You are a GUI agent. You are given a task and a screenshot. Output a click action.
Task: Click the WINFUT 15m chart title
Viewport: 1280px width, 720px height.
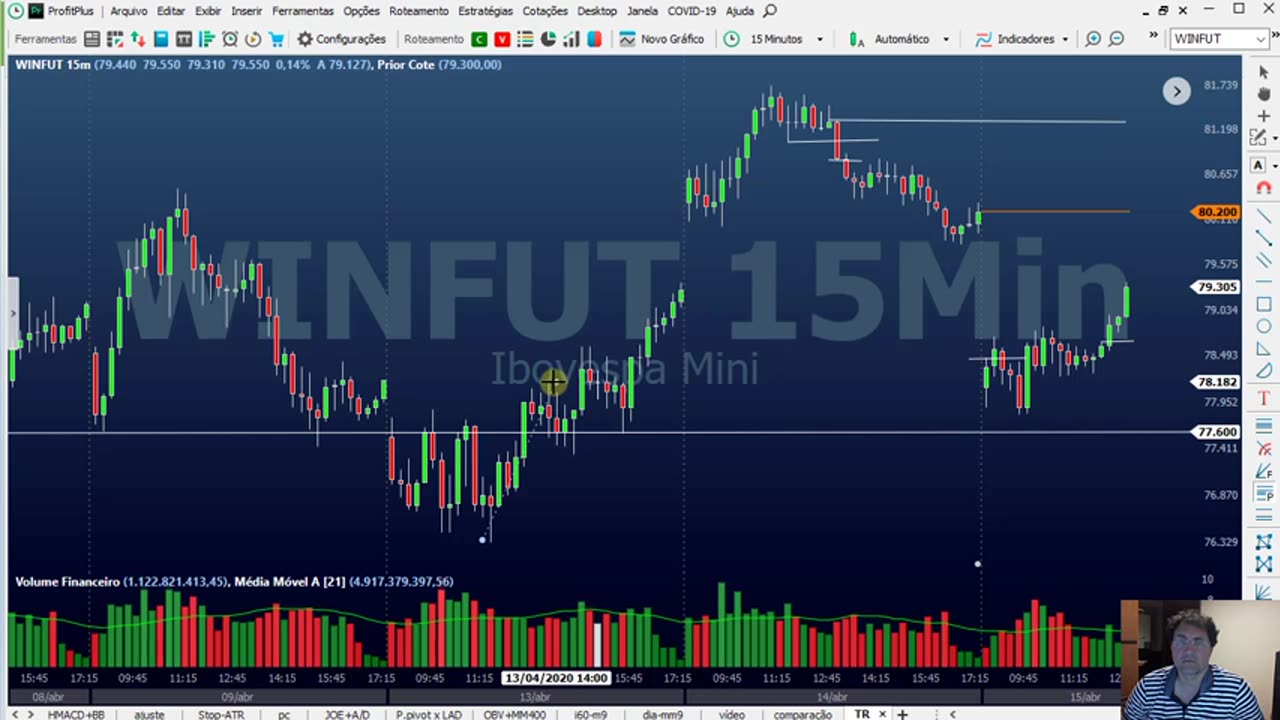pyautogui.click(x=53, y=64)
